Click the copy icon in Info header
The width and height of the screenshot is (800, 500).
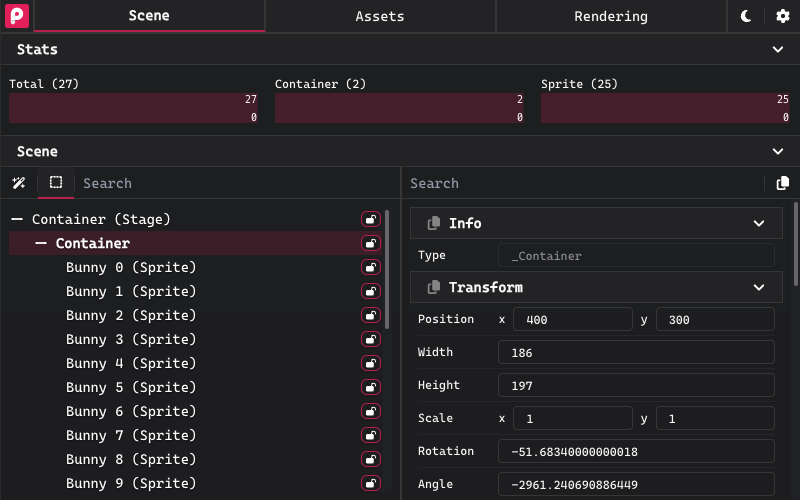(x=434, y=223)
